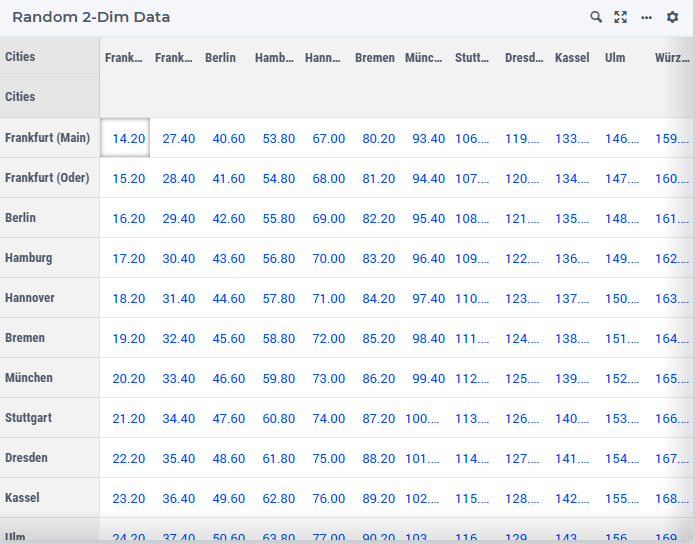
Task: Select cell with value 93.40
Action: [426, 138]
